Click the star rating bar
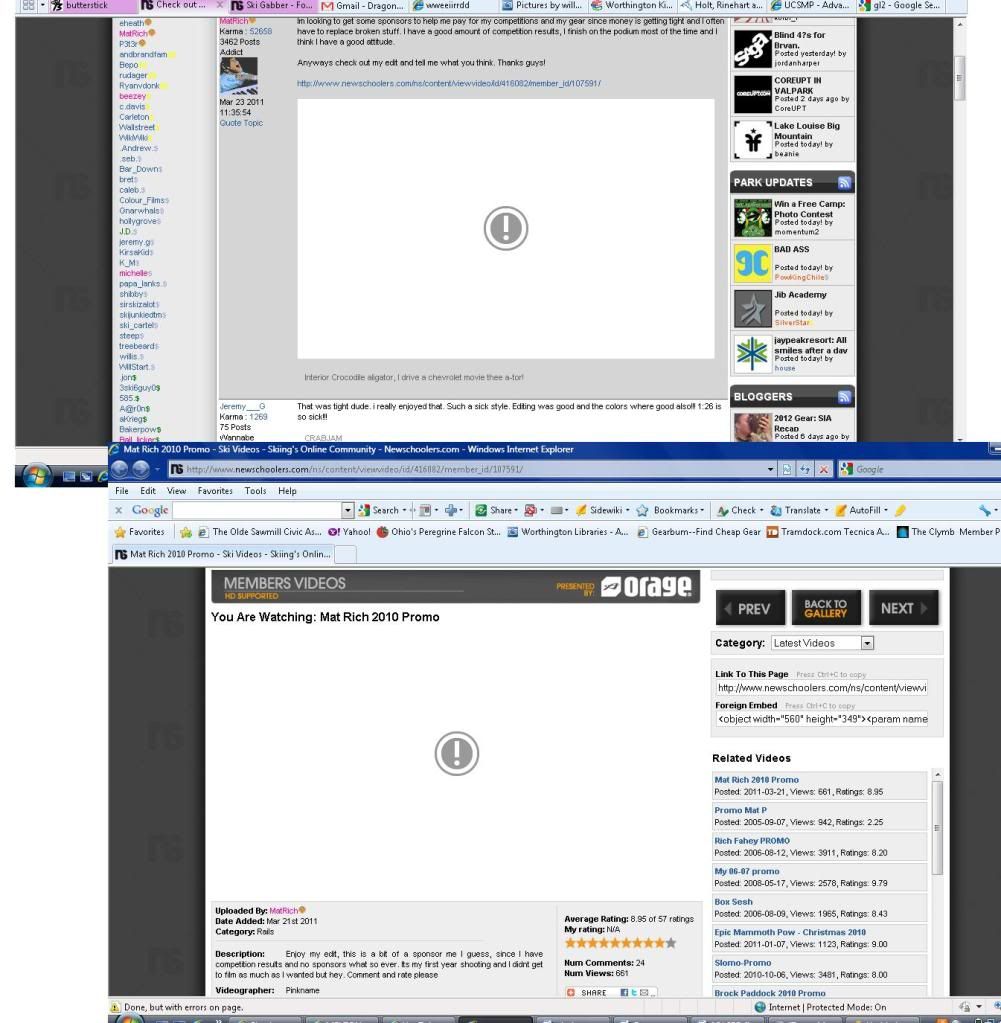The image size is (1001, 1023). (620, 942)
